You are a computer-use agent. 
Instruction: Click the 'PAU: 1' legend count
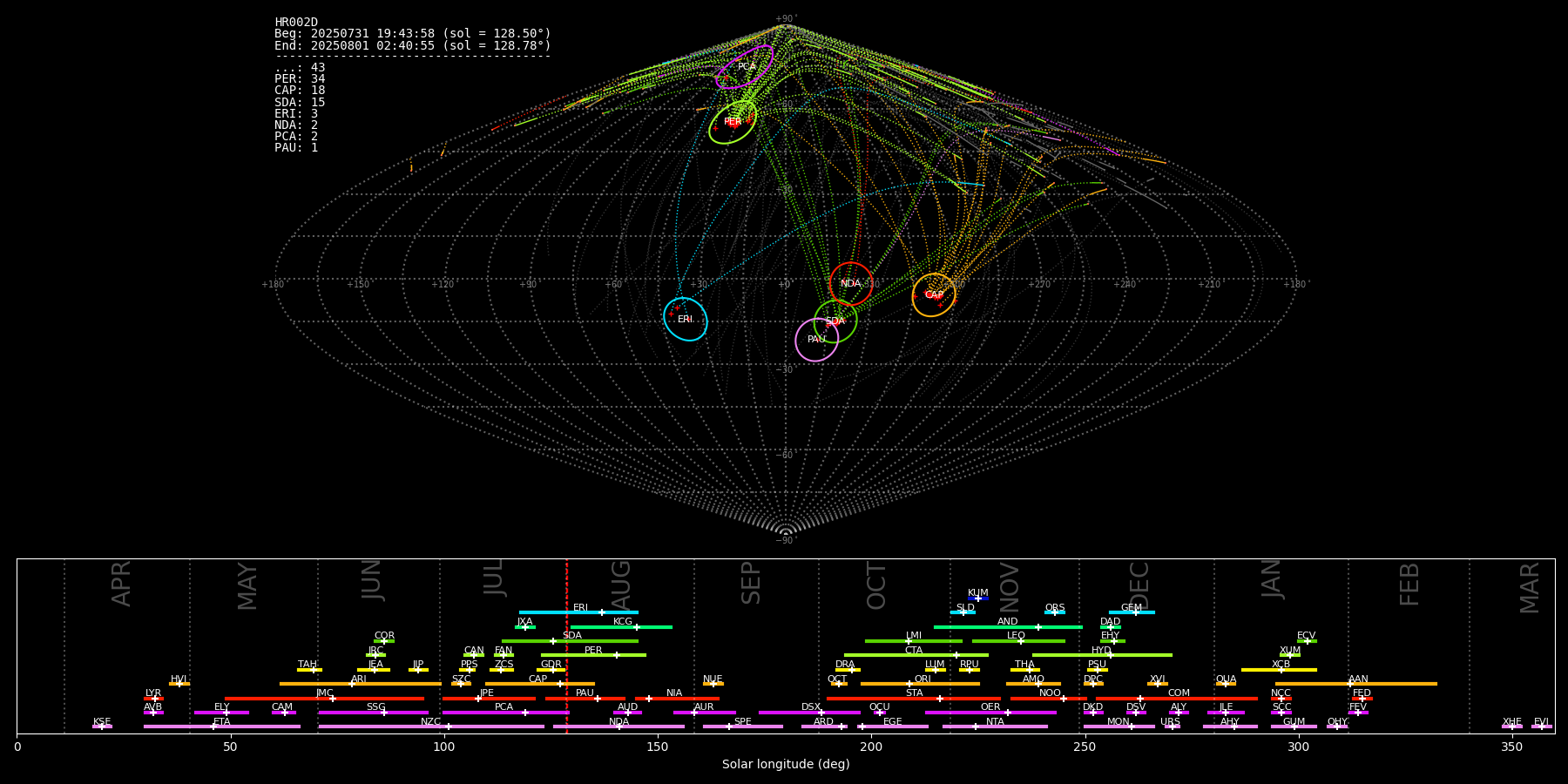click(296, 148)
